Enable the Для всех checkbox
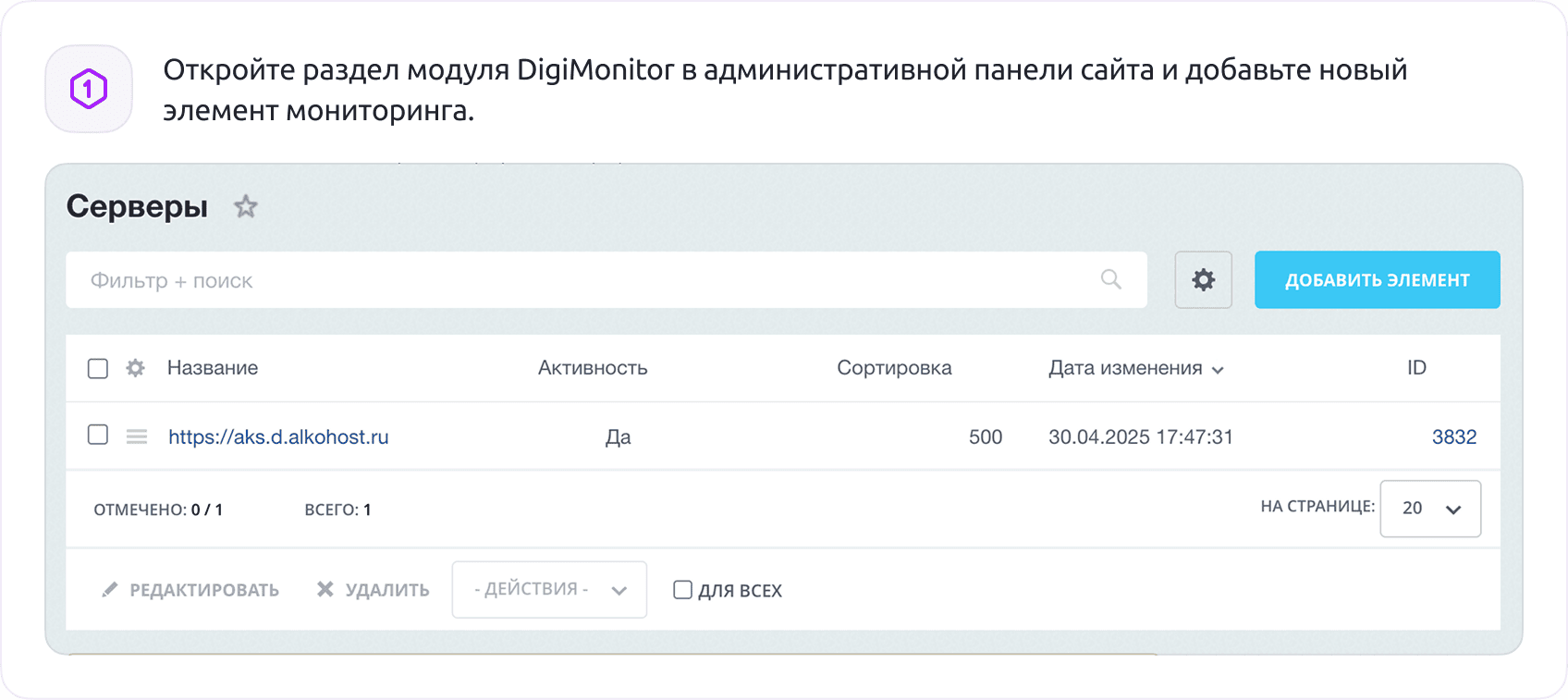The image size is (1568, 700). coord(682,590)
